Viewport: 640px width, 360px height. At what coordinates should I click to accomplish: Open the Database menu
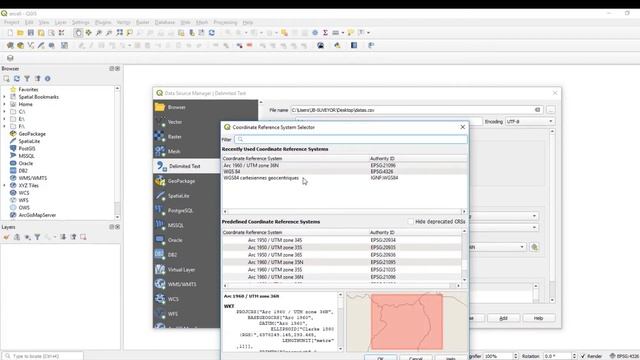pyautogui.click(x=165, y=22)
